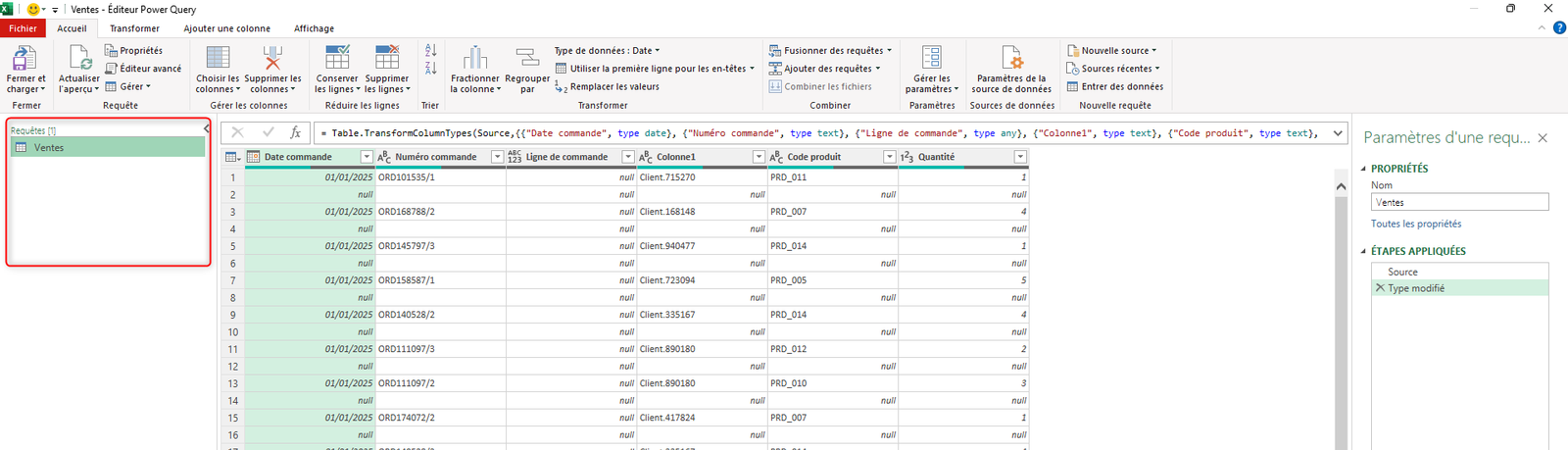Open the Toutes les propriétés link
The width and height of the screenshot is (1568, 450).
point(1416,224)
